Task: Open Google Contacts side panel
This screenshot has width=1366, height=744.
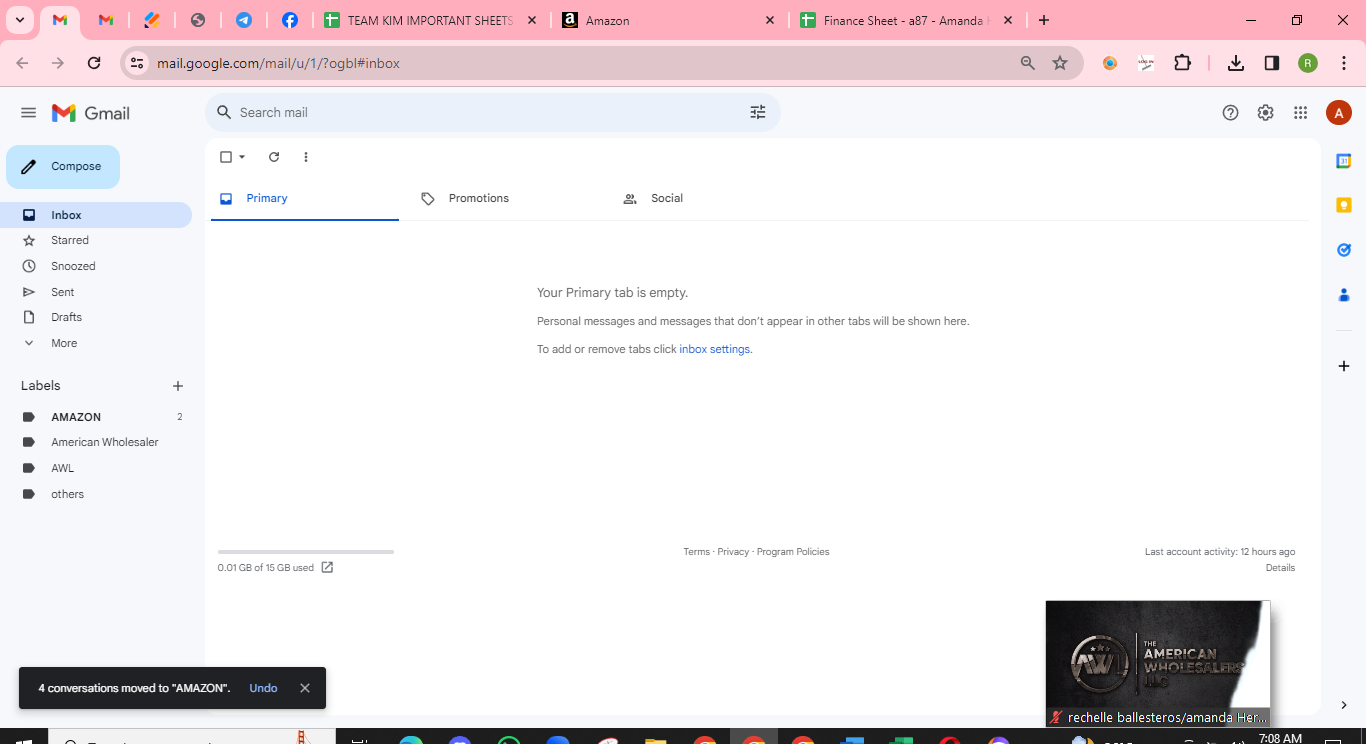Action: (x=1344, y=295)
